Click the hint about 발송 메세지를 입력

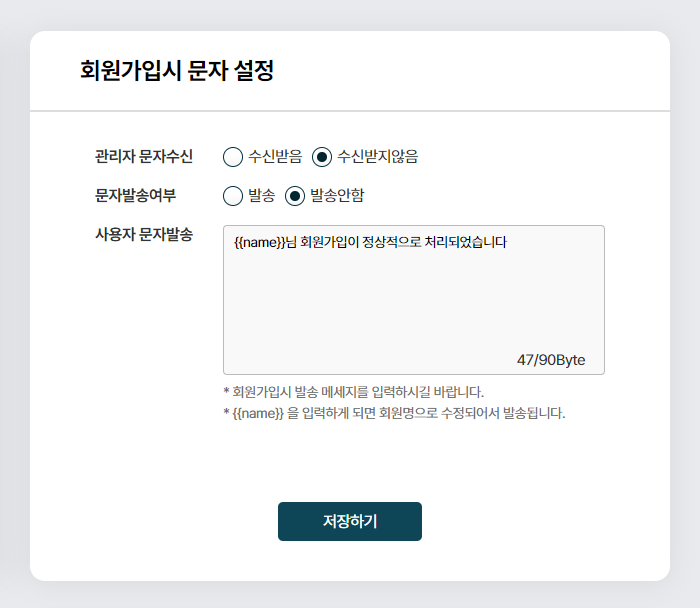click(x=354, y=392)
